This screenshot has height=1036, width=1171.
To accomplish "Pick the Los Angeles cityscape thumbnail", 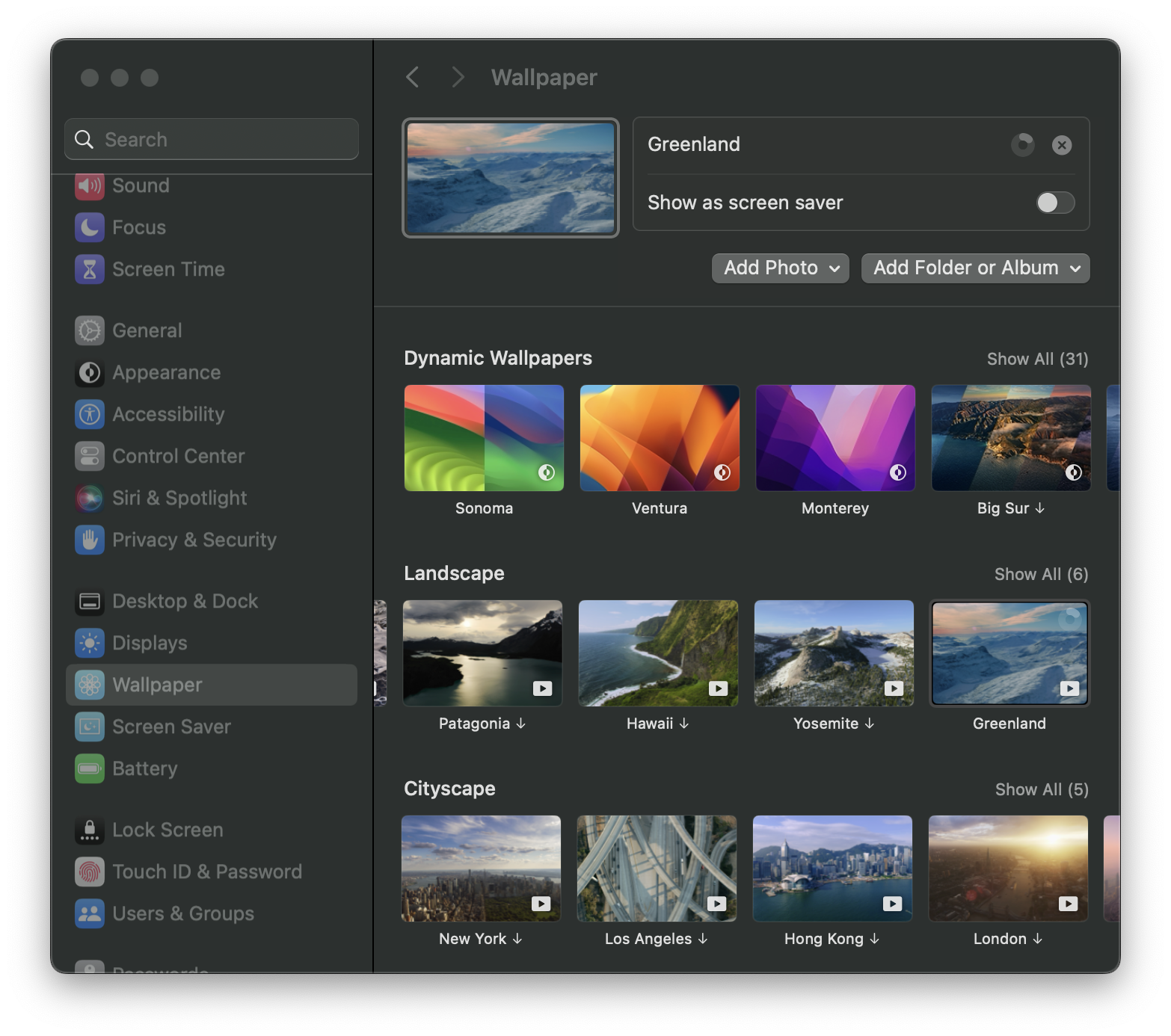I will pos(657,869).
